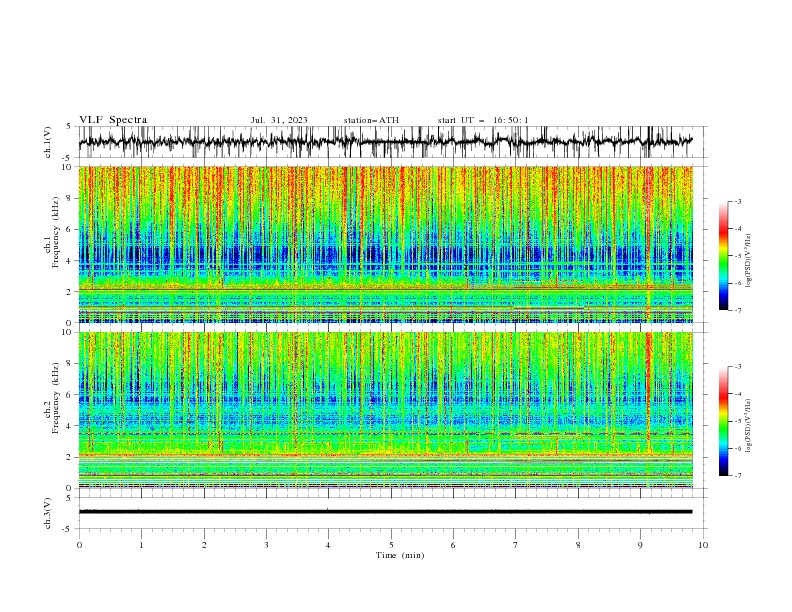Viewport: 792px width, 612px height.
Task: Click the "-3" label on ch.1 color bar
Action: [737, 201]
